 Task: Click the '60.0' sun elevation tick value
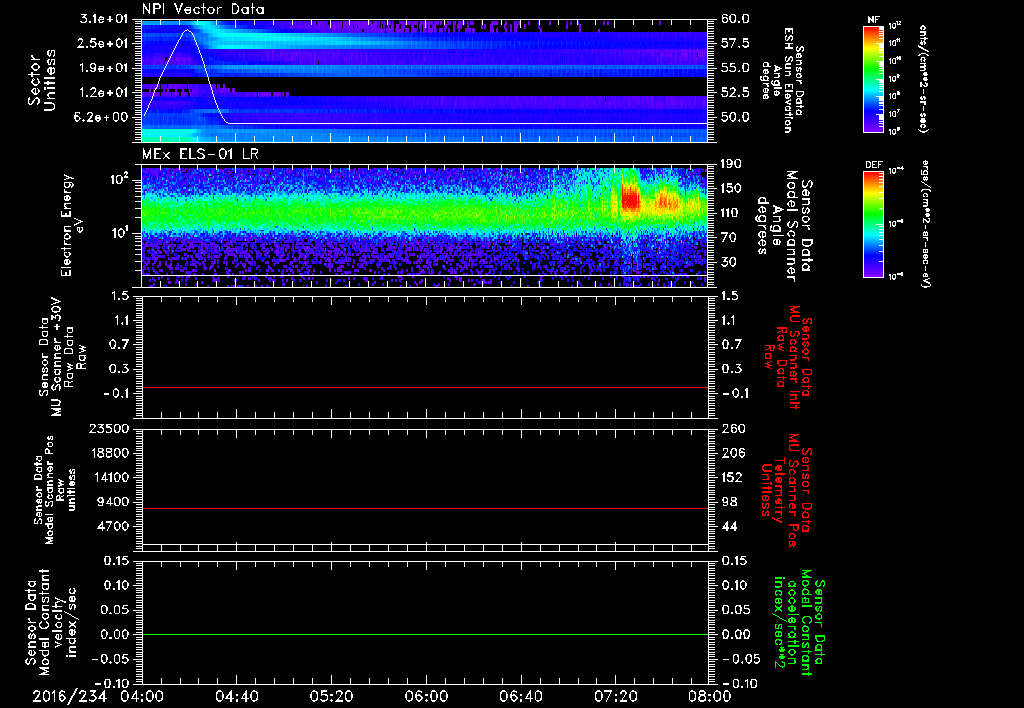pos(735,19)
